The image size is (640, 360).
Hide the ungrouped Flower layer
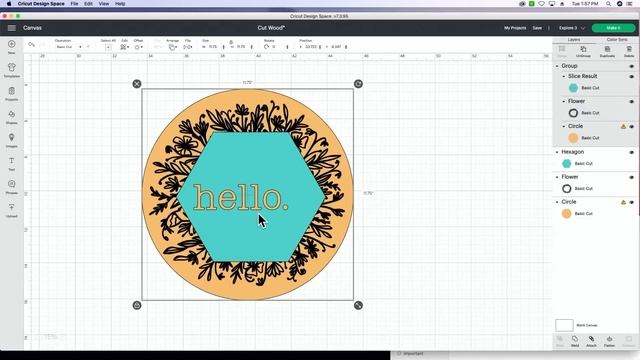click(631, 177)
